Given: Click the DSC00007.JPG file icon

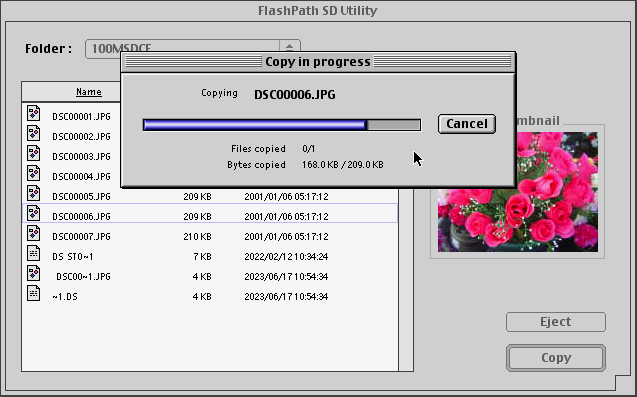Looking at the screenshot, I should 34,233.
